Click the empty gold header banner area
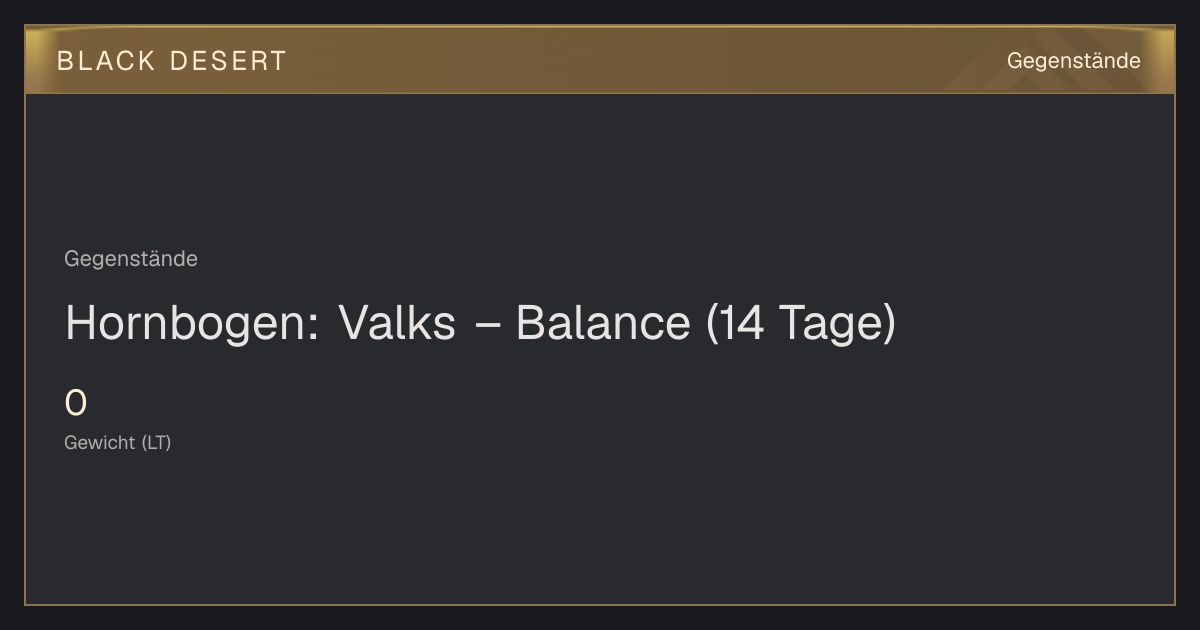 click(x=640, y=60)
